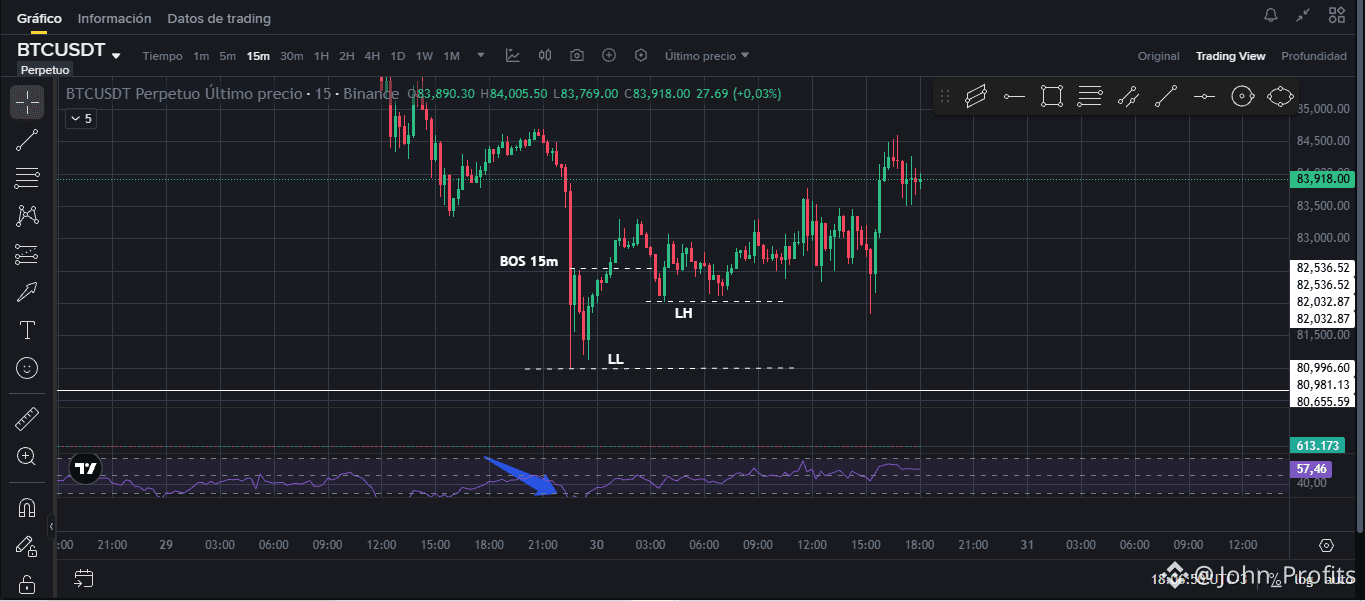Select the trend channel tool in floating bar

point(1127,96)
